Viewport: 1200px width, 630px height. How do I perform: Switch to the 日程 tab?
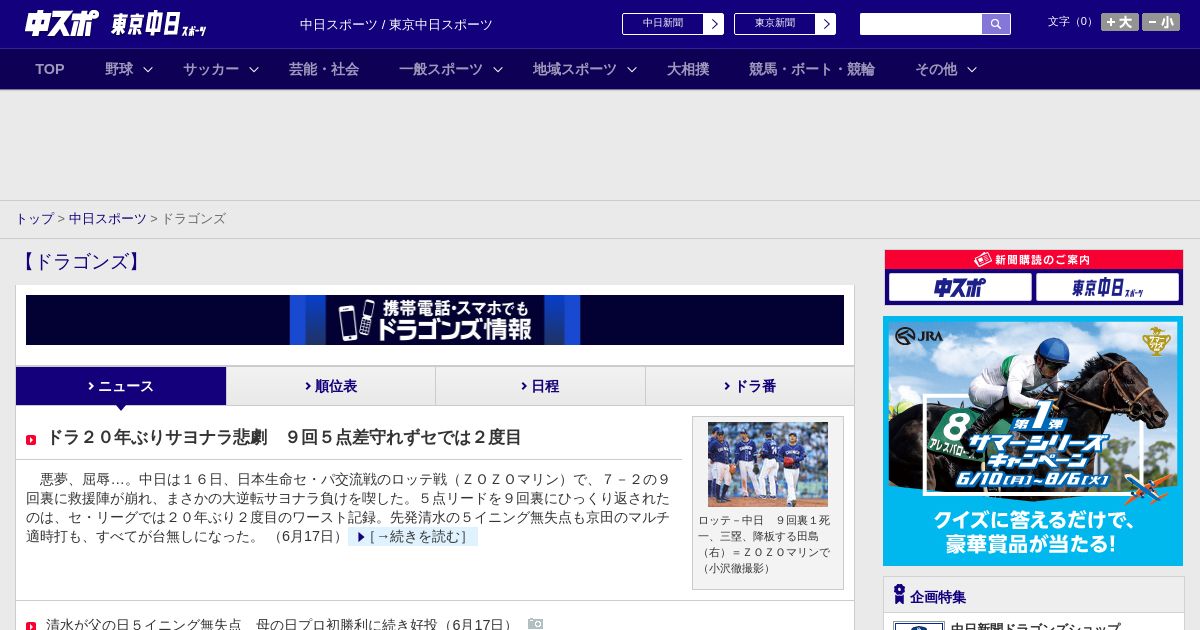click(540, 386)
